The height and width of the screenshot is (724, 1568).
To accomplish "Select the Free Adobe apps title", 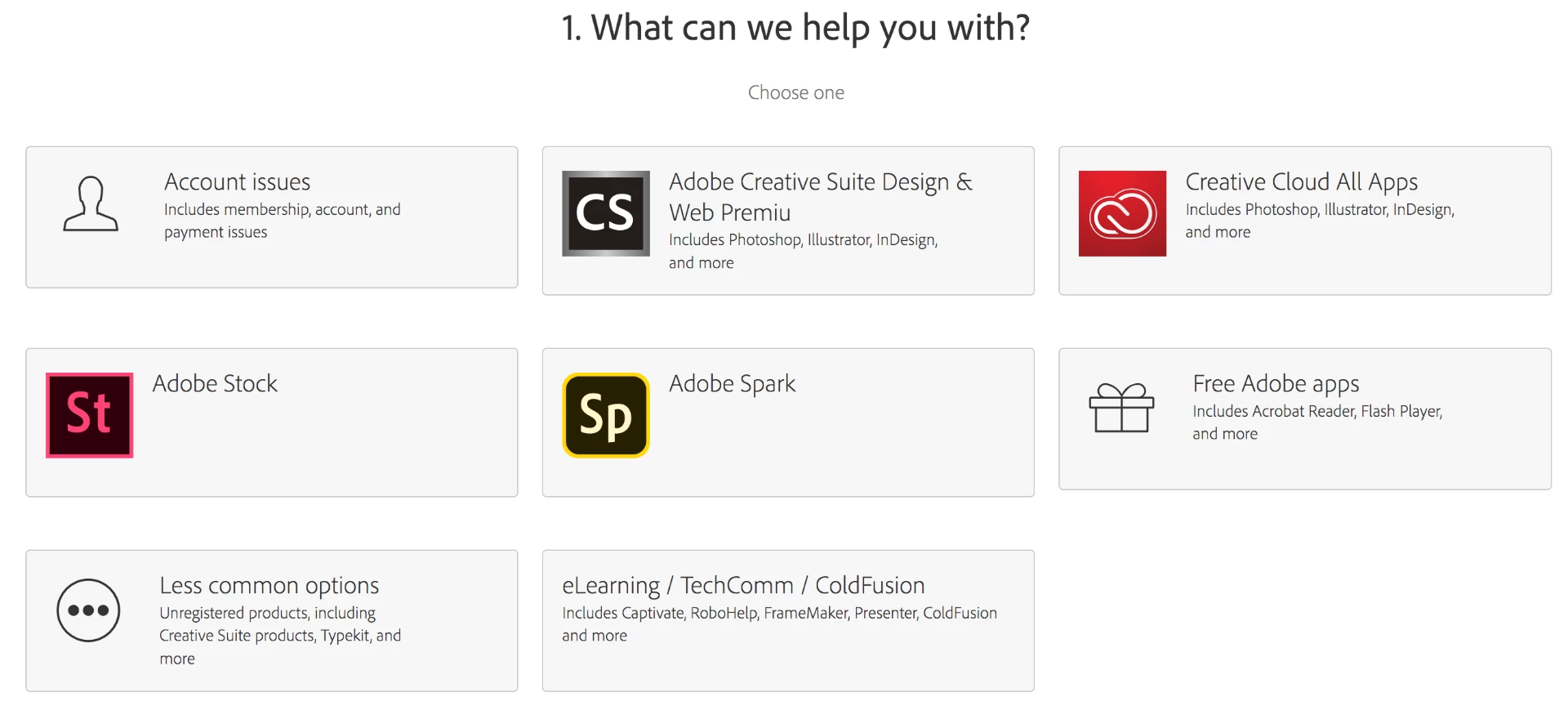I will tap(1276, 383).
